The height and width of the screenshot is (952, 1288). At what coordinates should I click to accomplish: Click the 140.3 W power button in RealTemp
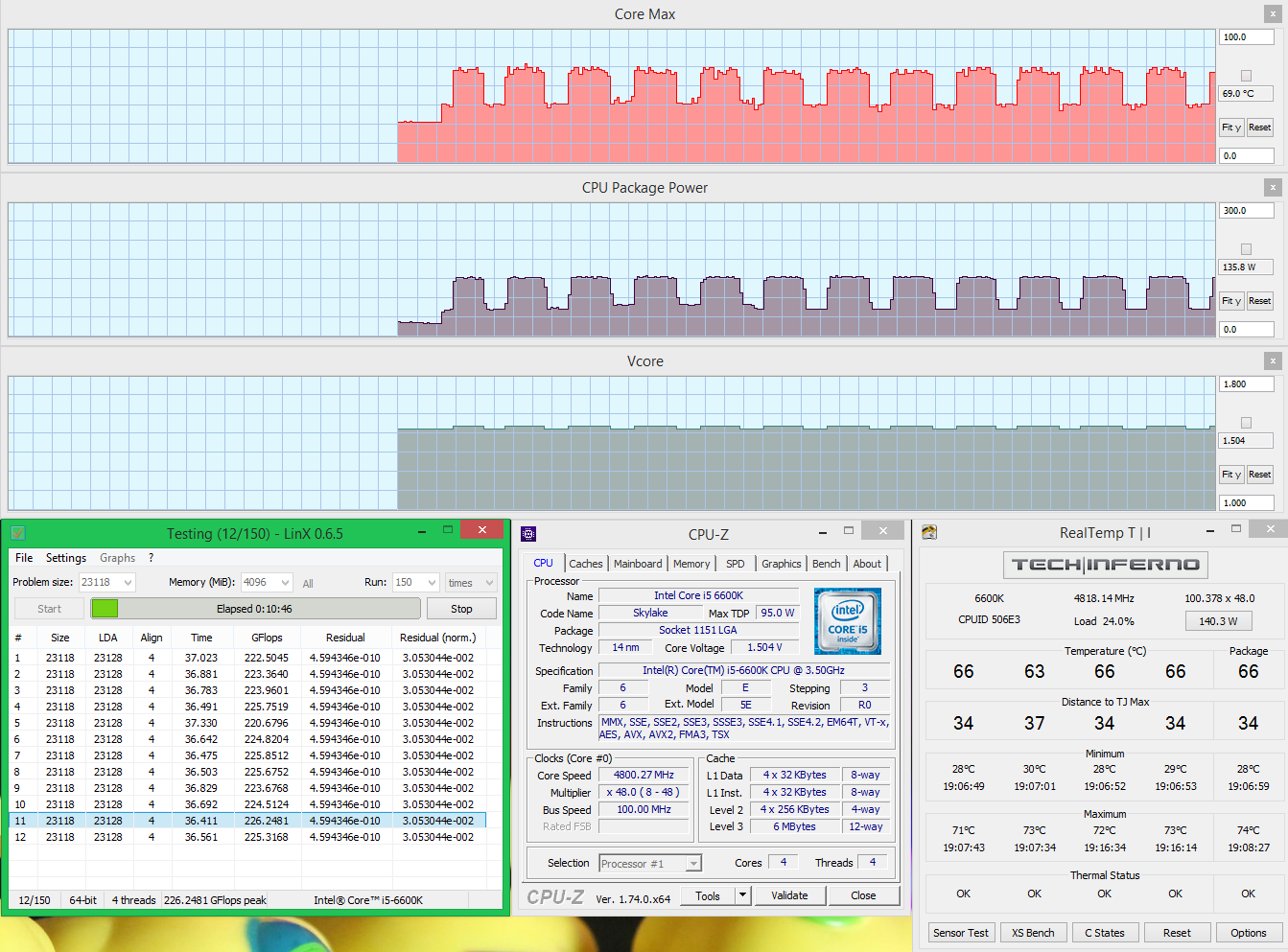coord(1218,621)
